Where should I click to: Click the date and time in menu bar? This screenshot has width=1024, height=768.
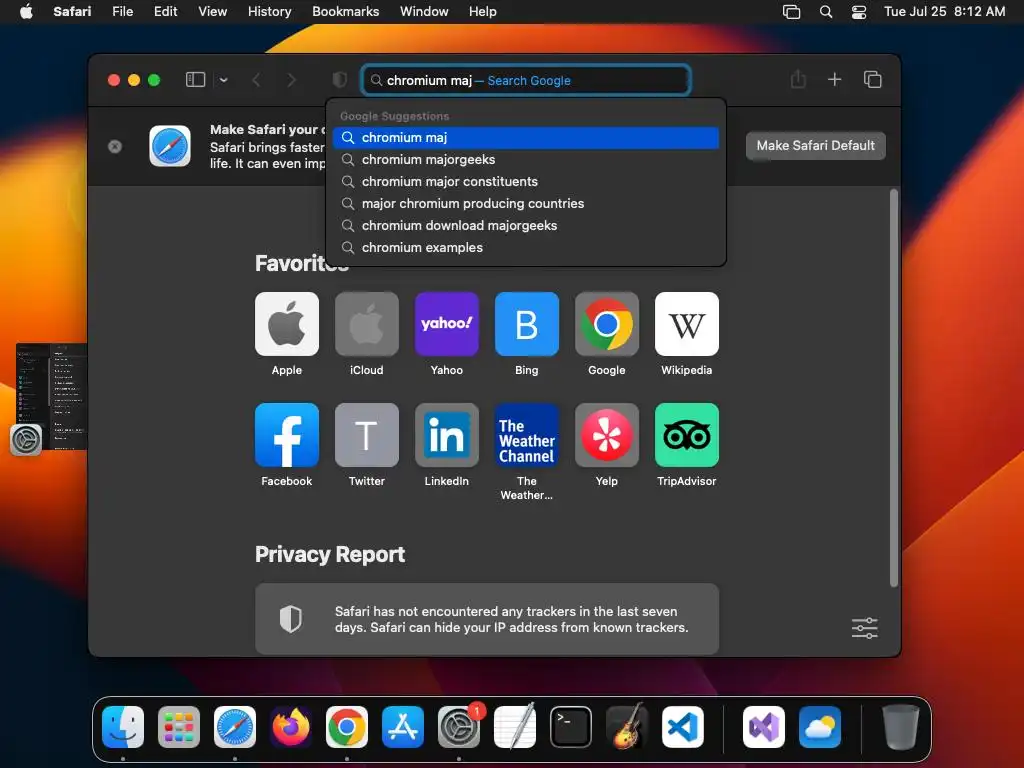pyautogui.click(x=944, y=12)
